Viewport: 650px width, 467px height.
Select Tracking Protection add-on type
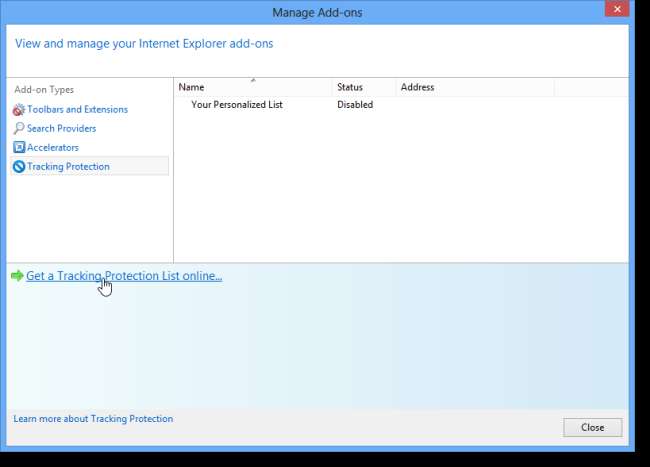[90, 166]
